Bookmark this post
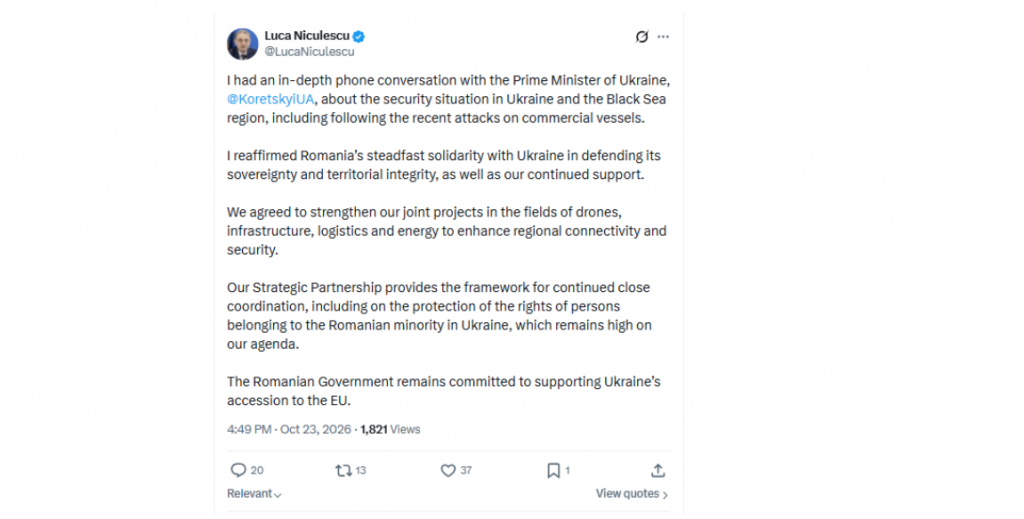1024x519 pixels. click(553, 470)
